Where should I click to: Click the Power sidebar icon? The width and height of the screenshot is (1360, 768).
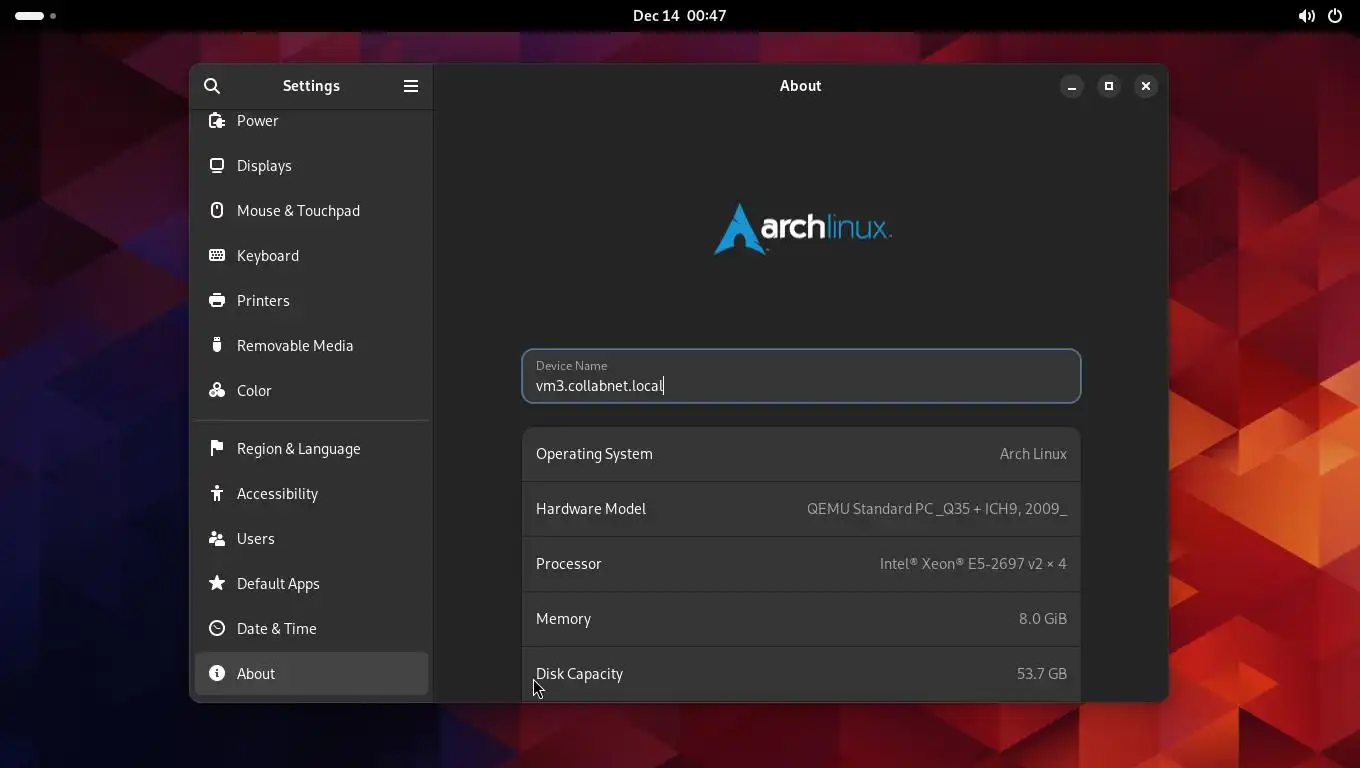(x=217, y=121)
